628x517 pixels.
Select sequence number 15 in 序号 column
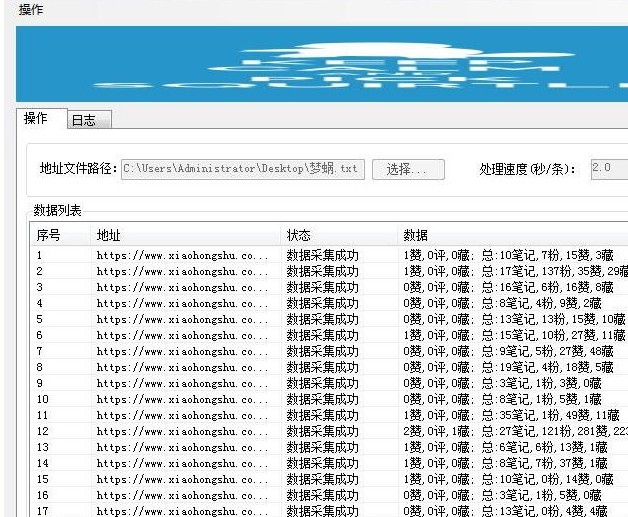point(43,479)
